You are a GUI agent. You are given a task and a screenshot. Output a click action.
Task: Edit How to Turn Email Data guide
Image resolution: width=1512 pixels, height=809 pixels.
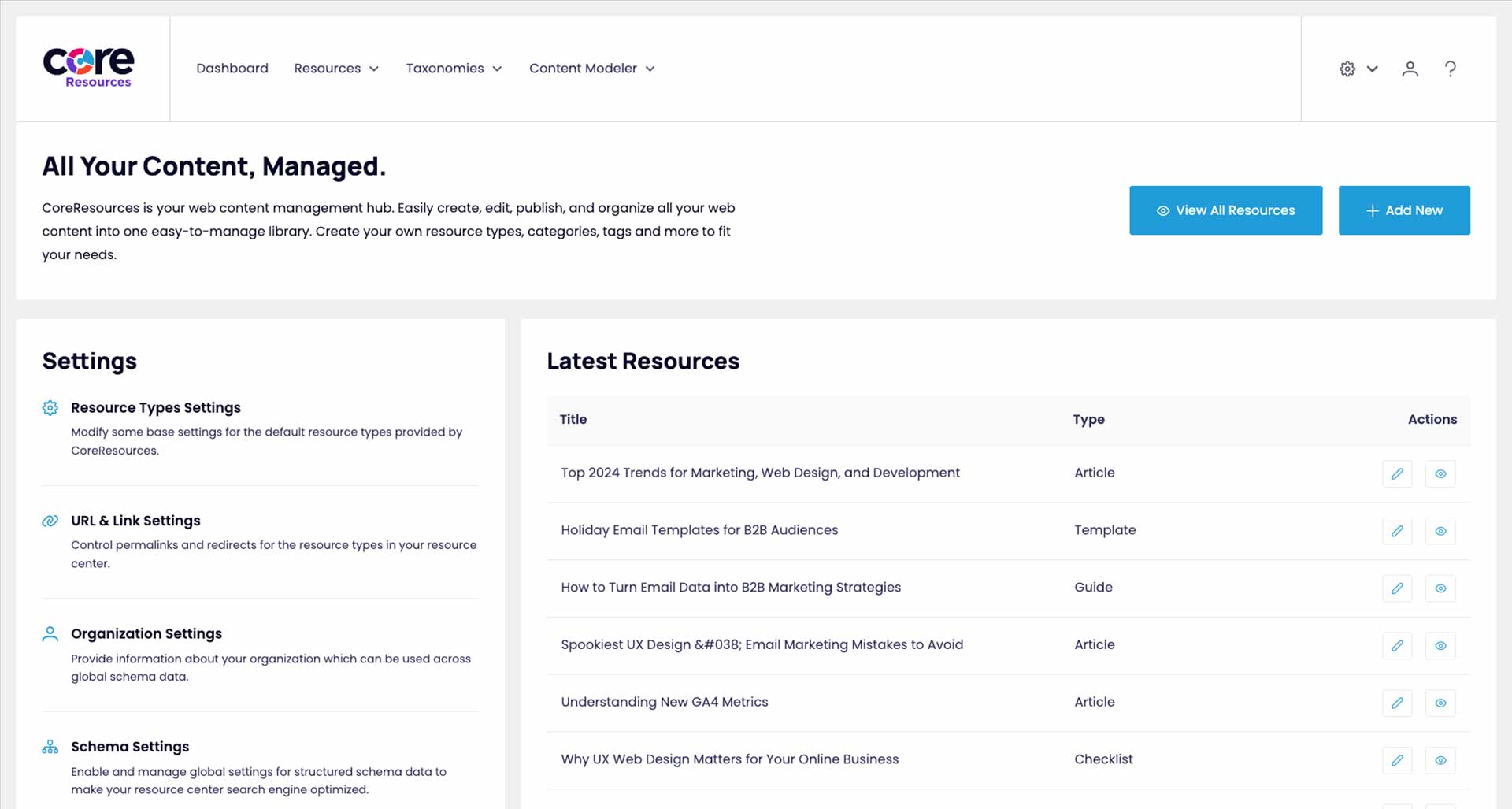click(1397, 588)
